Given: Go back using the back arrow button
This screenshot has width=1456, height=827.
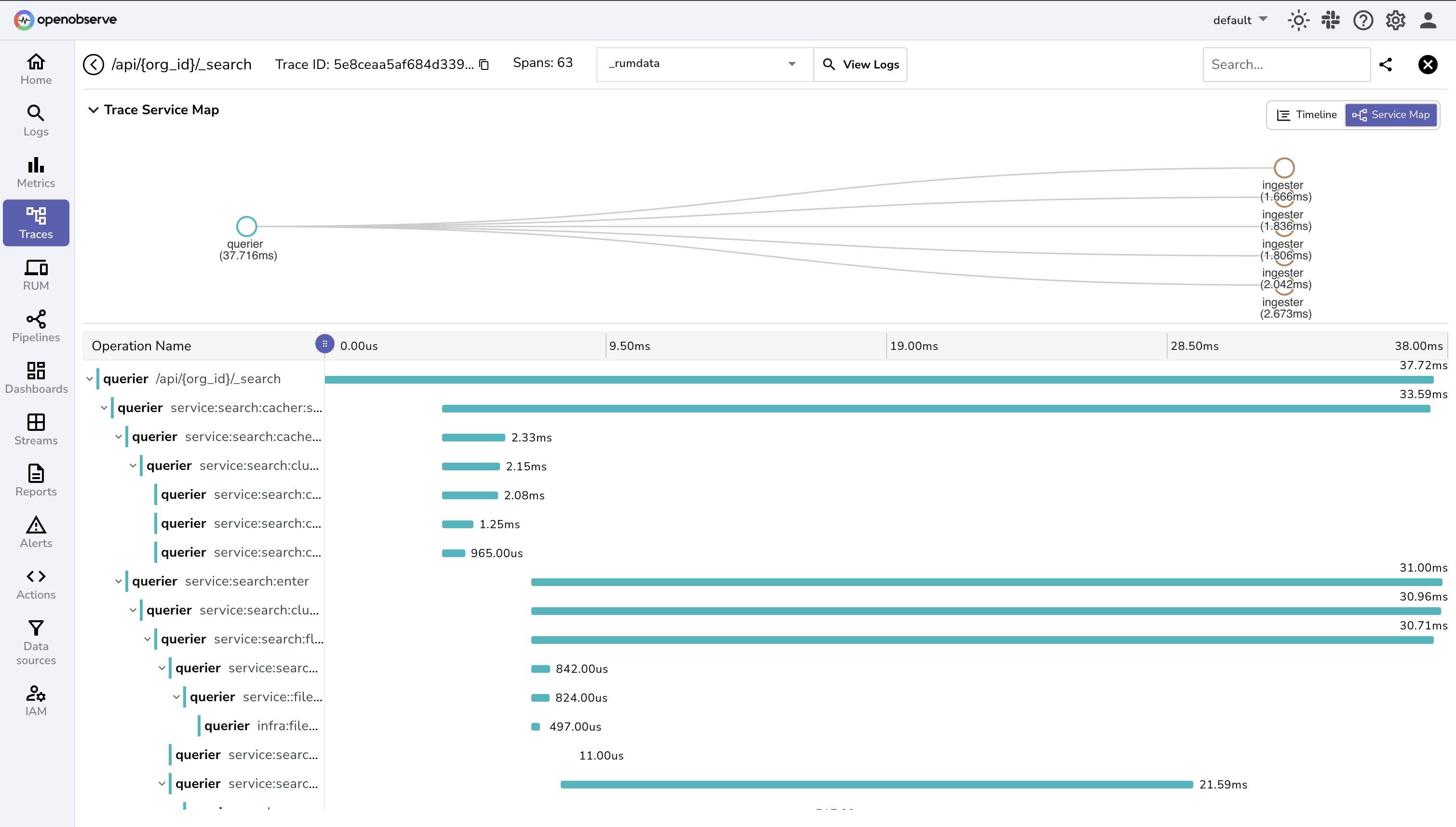Looking at the screenshot, I should [x=94, y=64].
